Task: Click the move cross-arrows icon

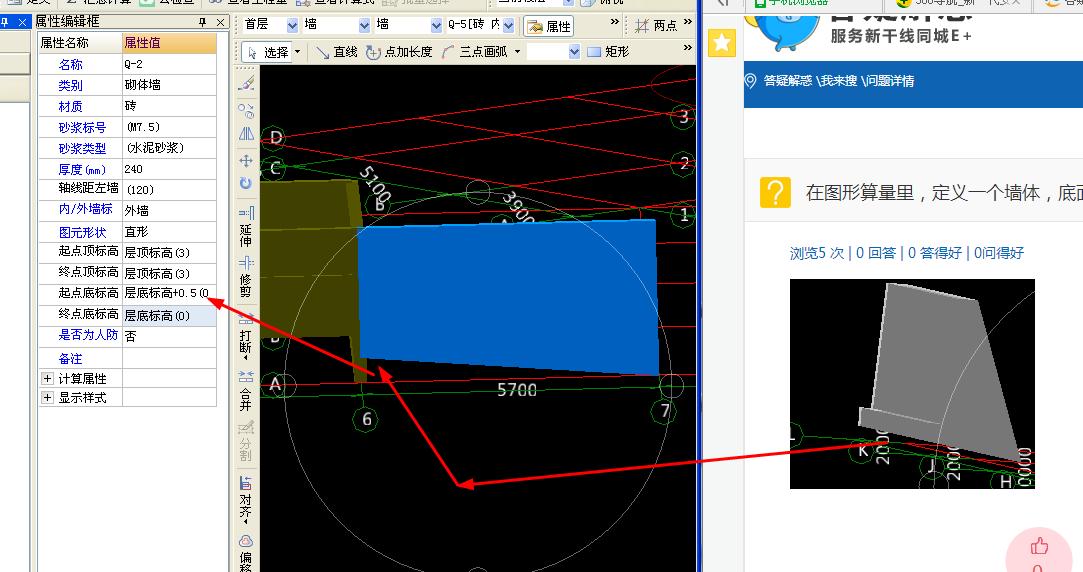Action: click(246, 161)
